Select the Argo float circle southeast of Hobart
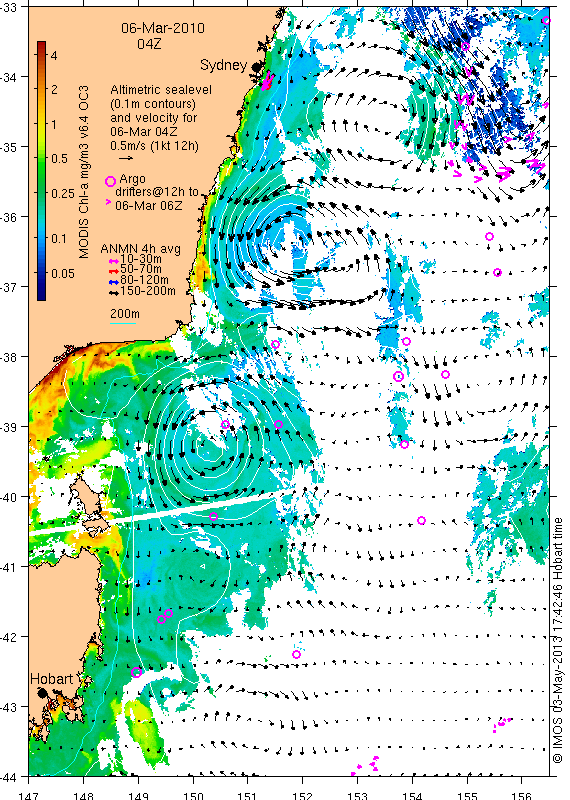Screen dimensions: 570x800 136,672
